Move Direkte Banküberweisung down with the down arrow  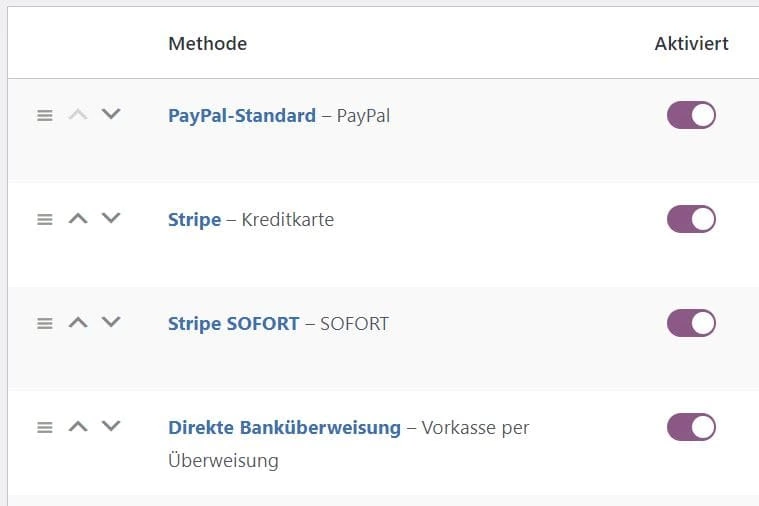click(111, 427)
